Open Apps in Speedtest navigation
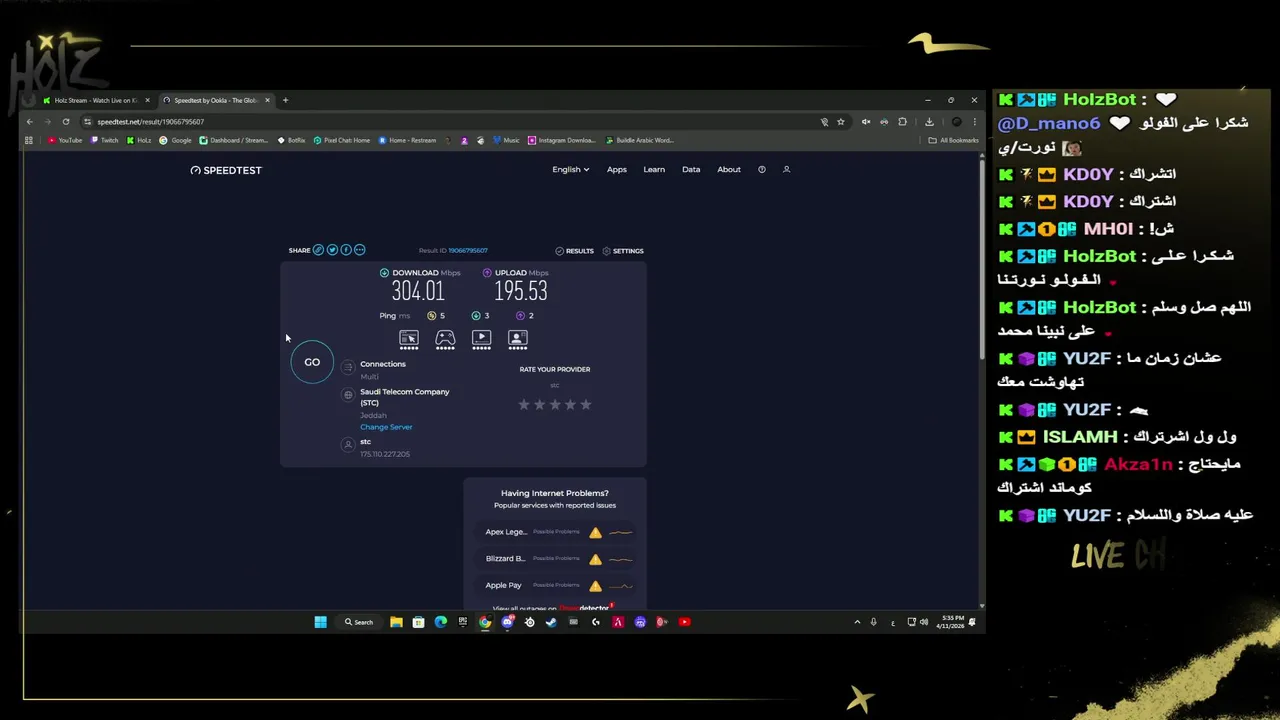This screenshot has height=720, width=1280. pos(617,170)
